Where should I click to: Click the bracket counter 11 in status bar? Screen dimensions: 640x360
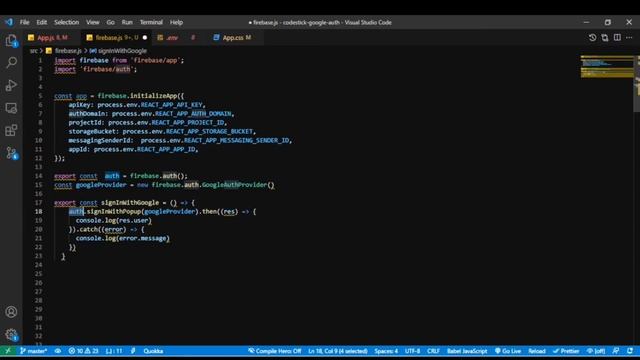click(114, 351)
